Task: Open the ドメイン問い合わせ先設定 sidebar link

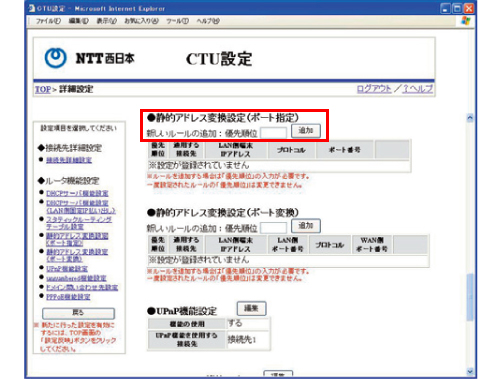Action: [x=82, y=287]
